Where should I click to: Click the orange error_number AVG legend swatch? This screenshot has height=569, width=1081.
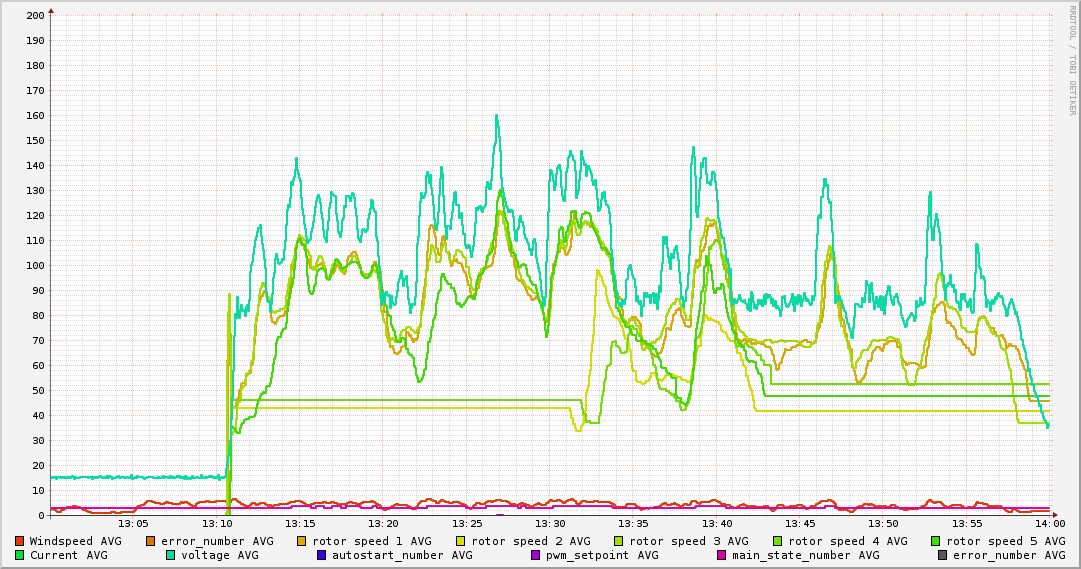[x=151, y=541]
